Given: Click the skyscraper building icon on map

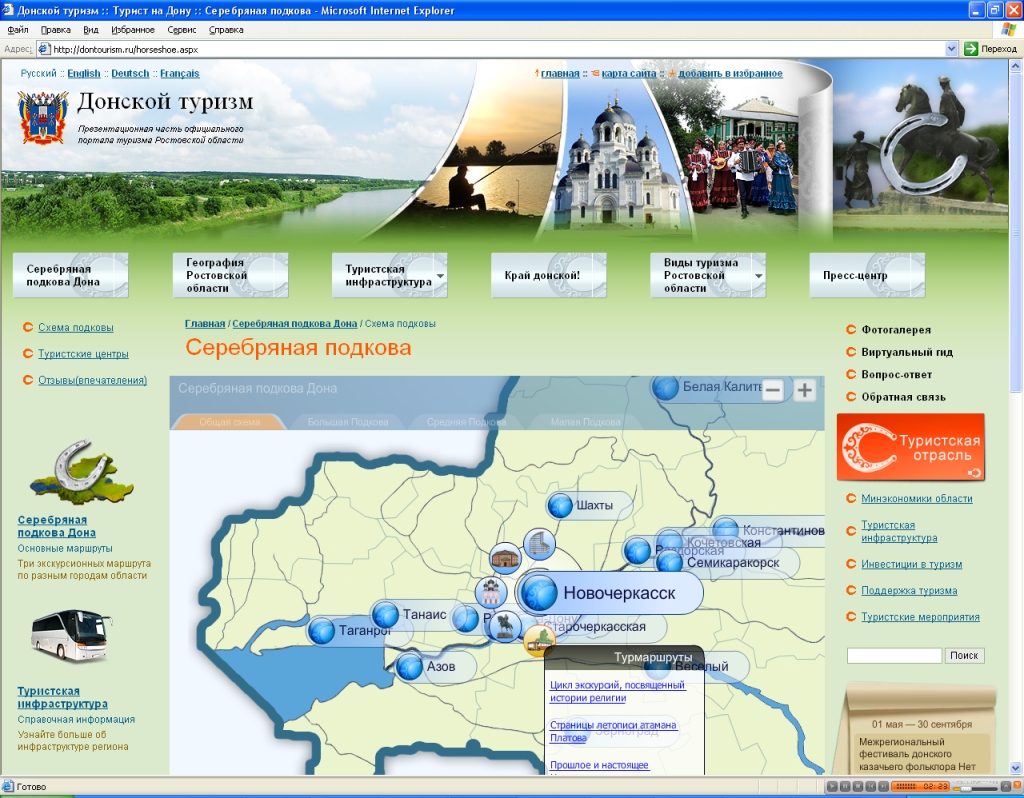Looking at the screenshot, I should coord(539,545).
